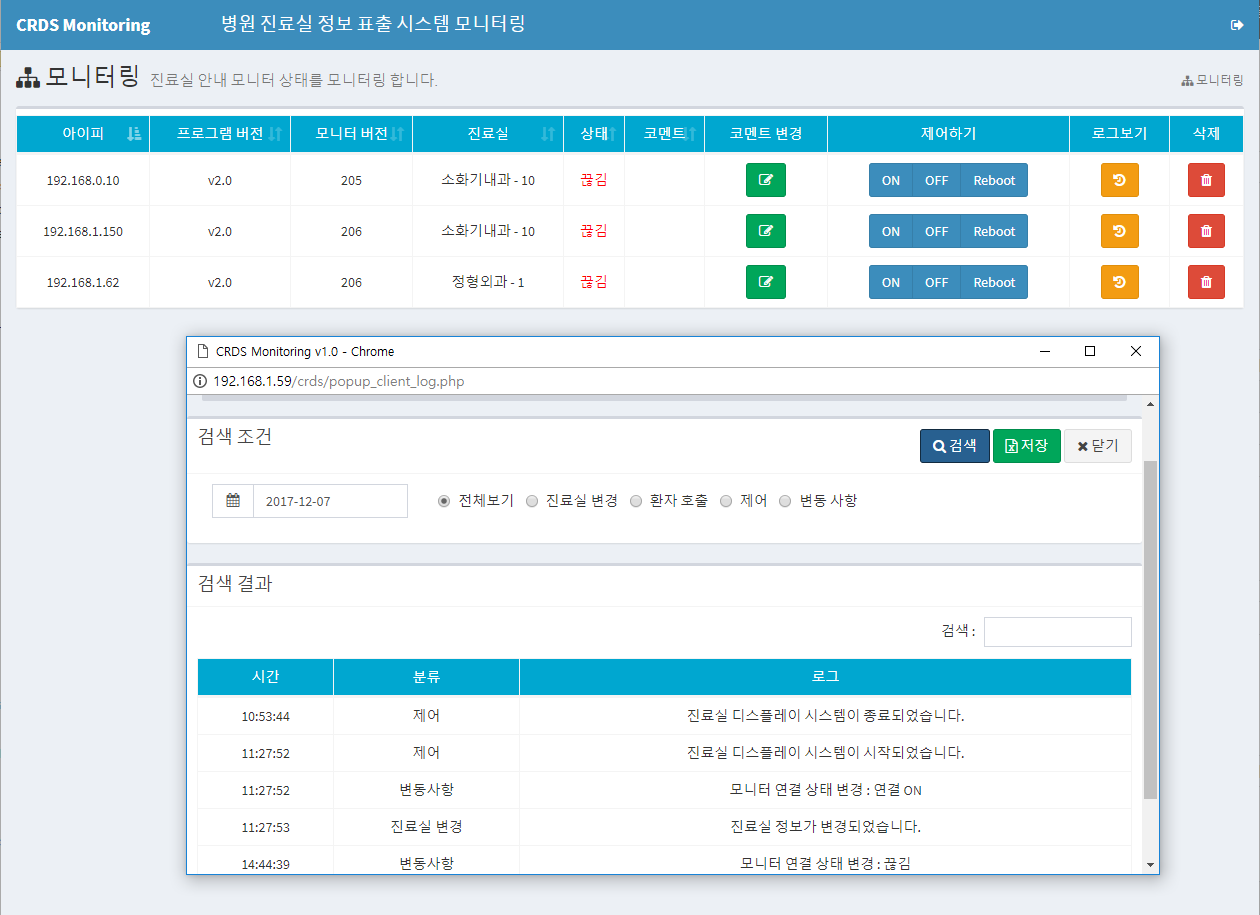Edit comment for monitor 192.168.0.10
The height and width of the screenshot is (915, 1260).
click(766, 180)
